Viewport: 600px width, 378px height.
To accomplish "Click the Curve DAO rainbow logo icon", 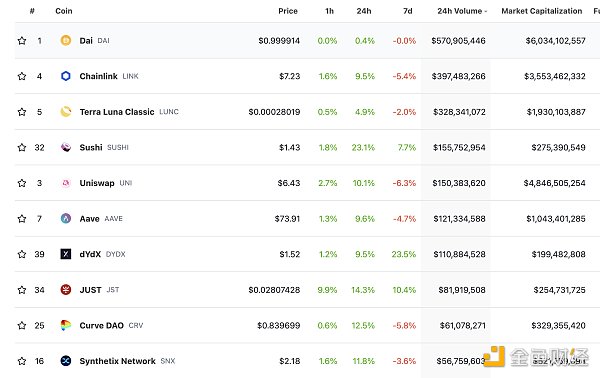I will coord(66,325).
